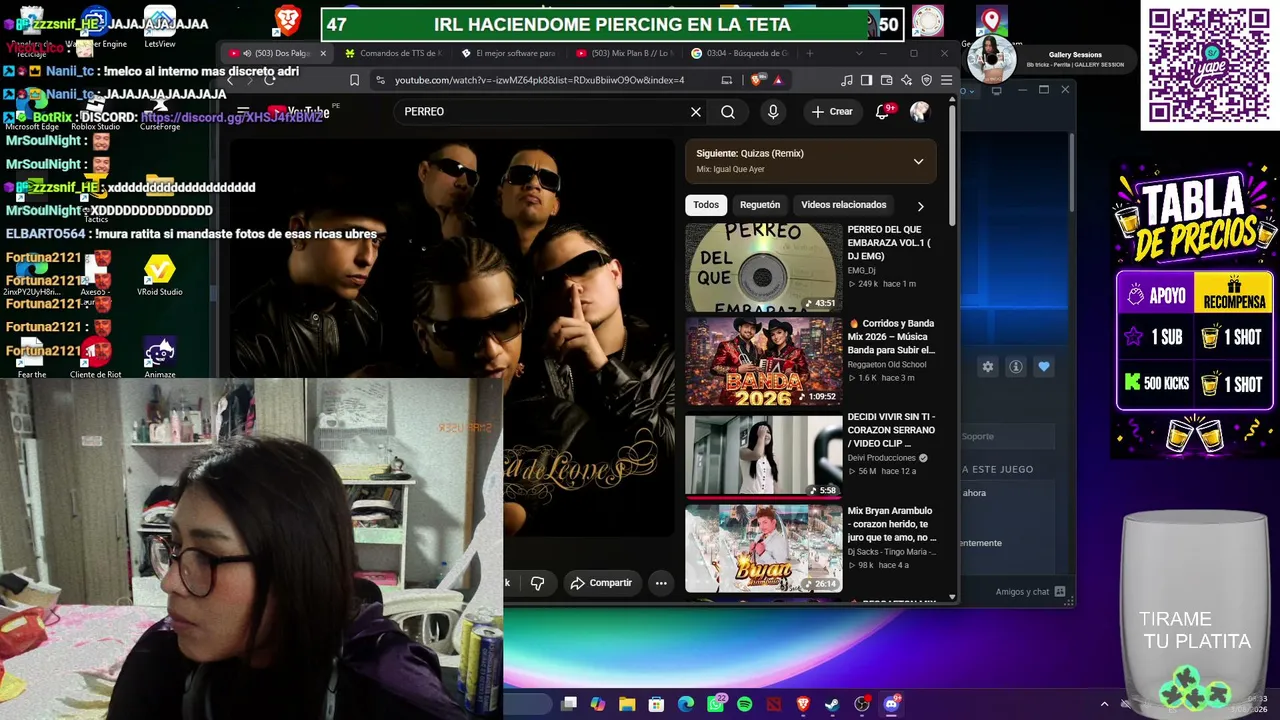Screen dimensions: 1280x720
Task: Click the 'Deivi Producciones' channel name
Action: [x=882, y=458]
